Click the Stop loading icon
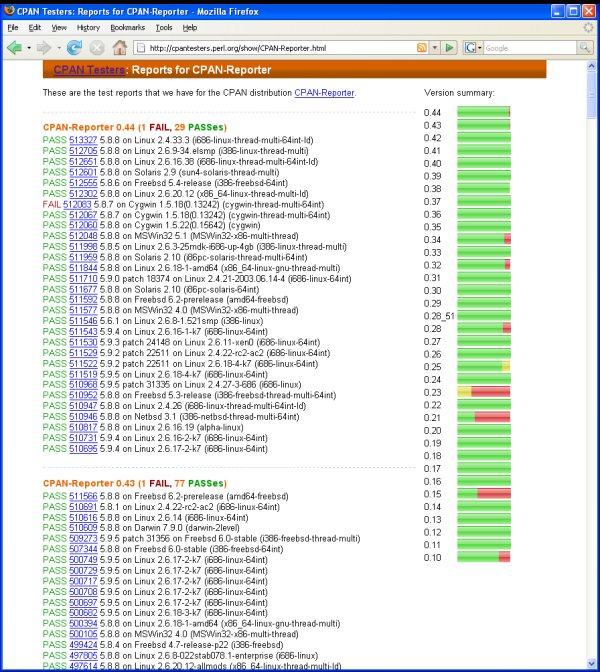 tap(97, 48)
